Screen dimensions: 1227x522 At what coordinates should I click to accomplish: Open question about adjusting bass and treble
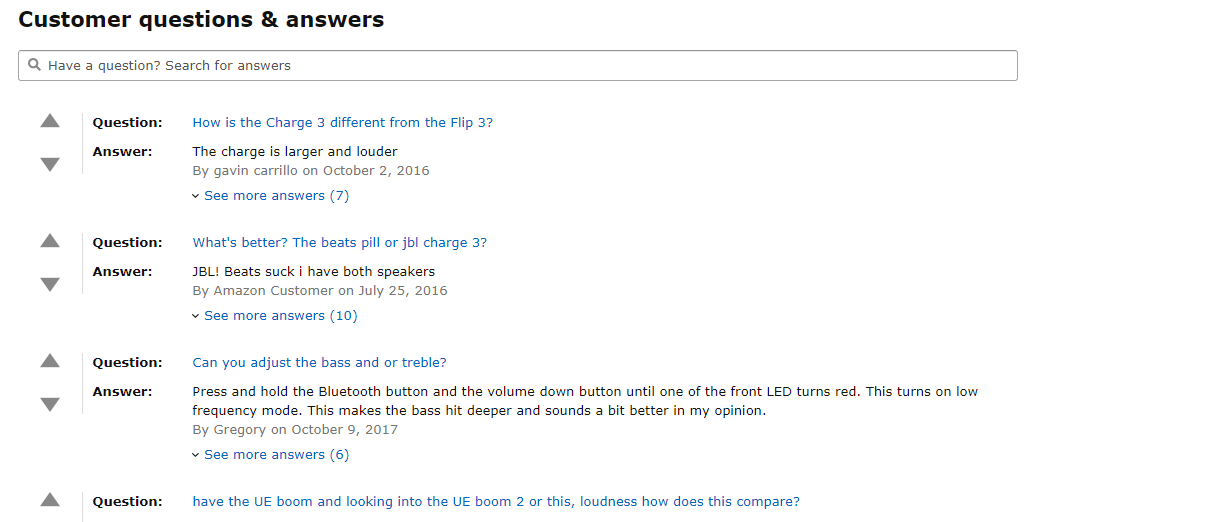coord(320,363)
